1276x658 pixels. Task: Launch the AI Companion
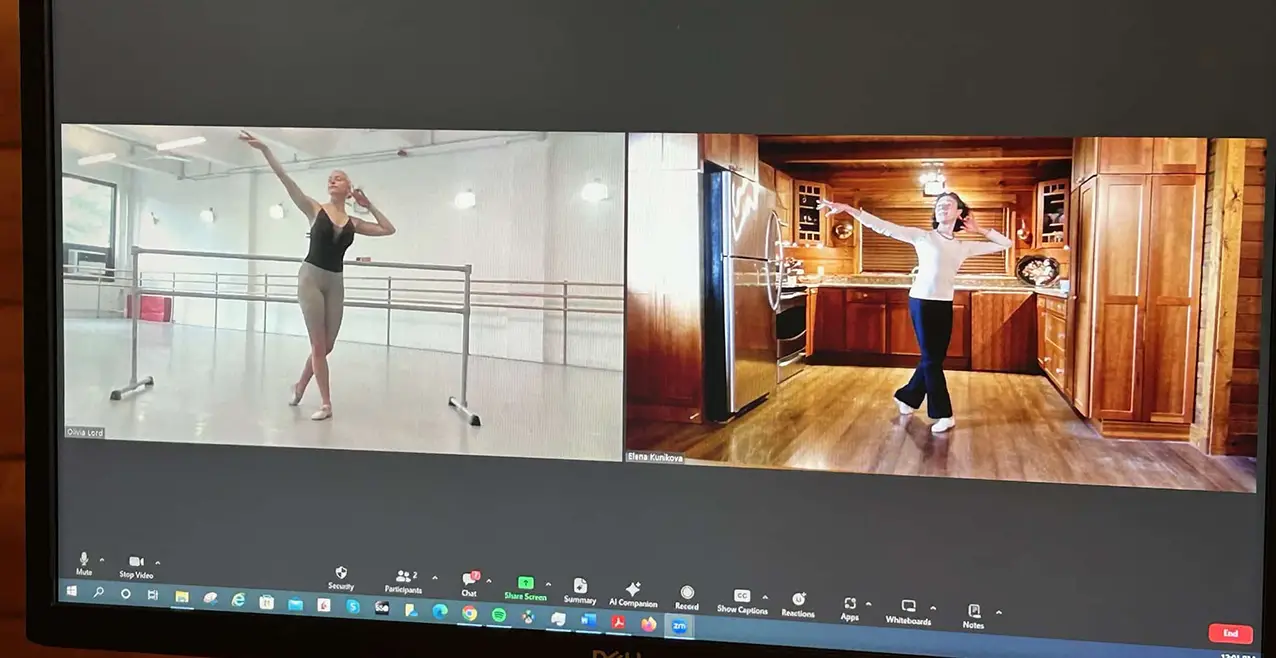click(633, 590)
